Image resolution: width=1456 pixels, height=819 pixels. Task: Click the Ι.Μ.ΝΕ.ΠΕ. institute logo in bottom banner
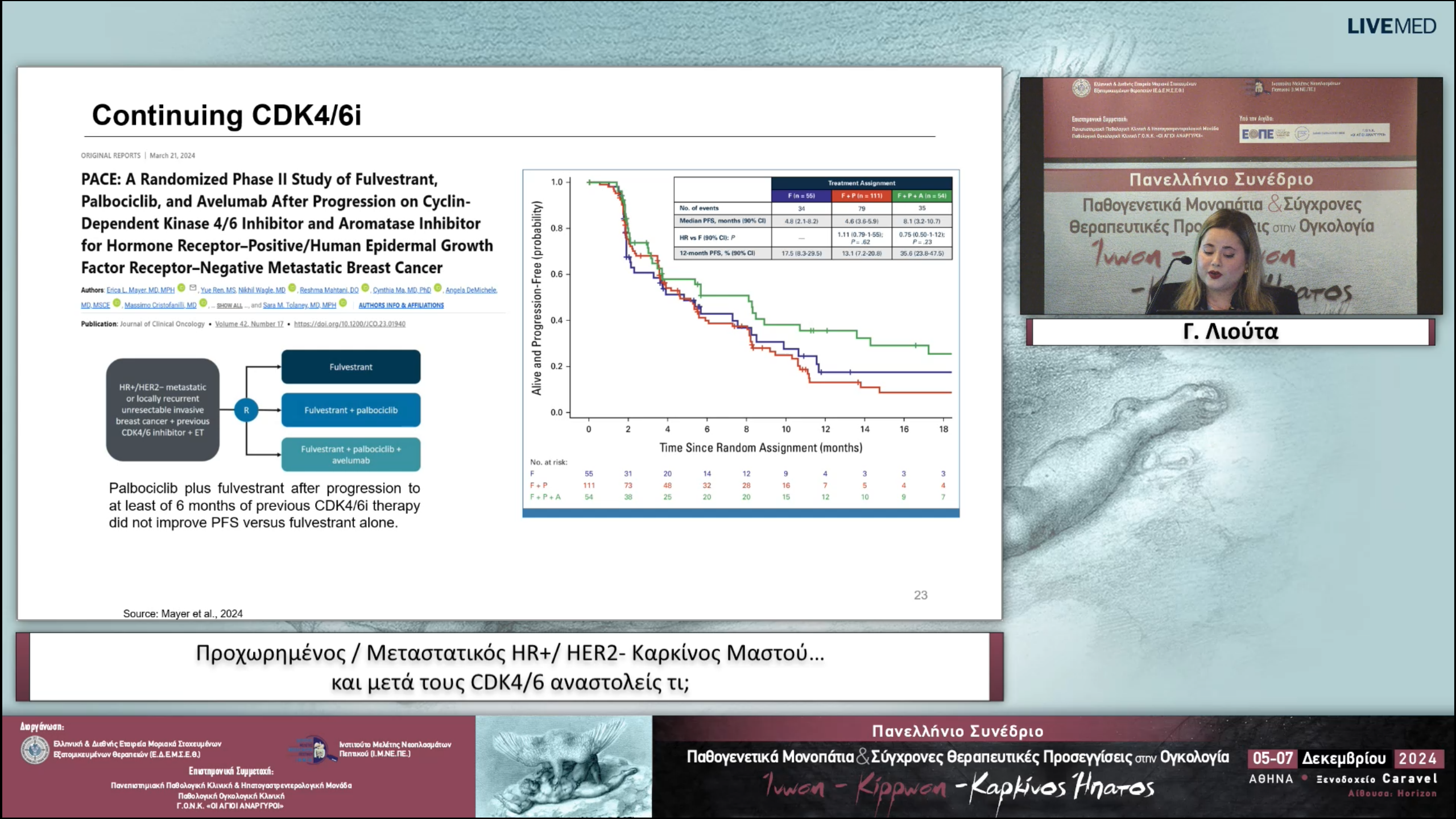click(312, 749)
